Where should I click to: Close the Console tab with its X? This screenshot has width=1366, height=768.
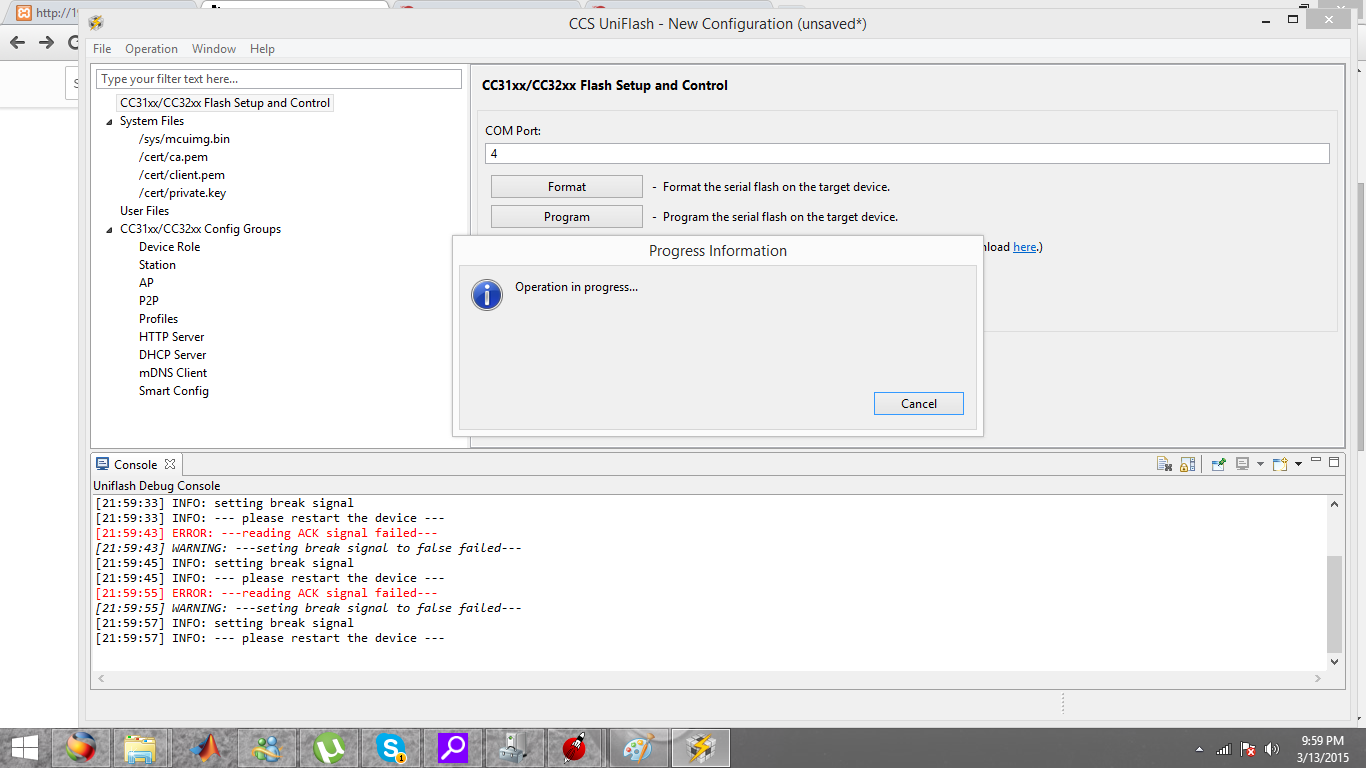[170, 464]
